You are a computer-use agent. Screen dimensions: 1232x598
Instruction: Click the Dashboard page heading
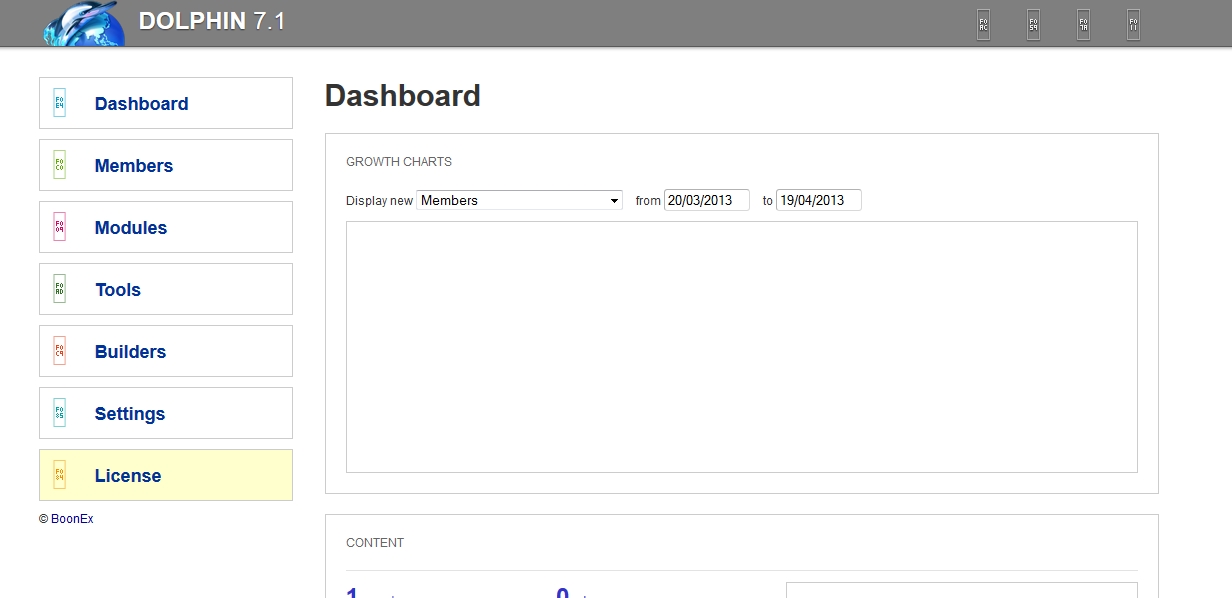pos(403,96)
